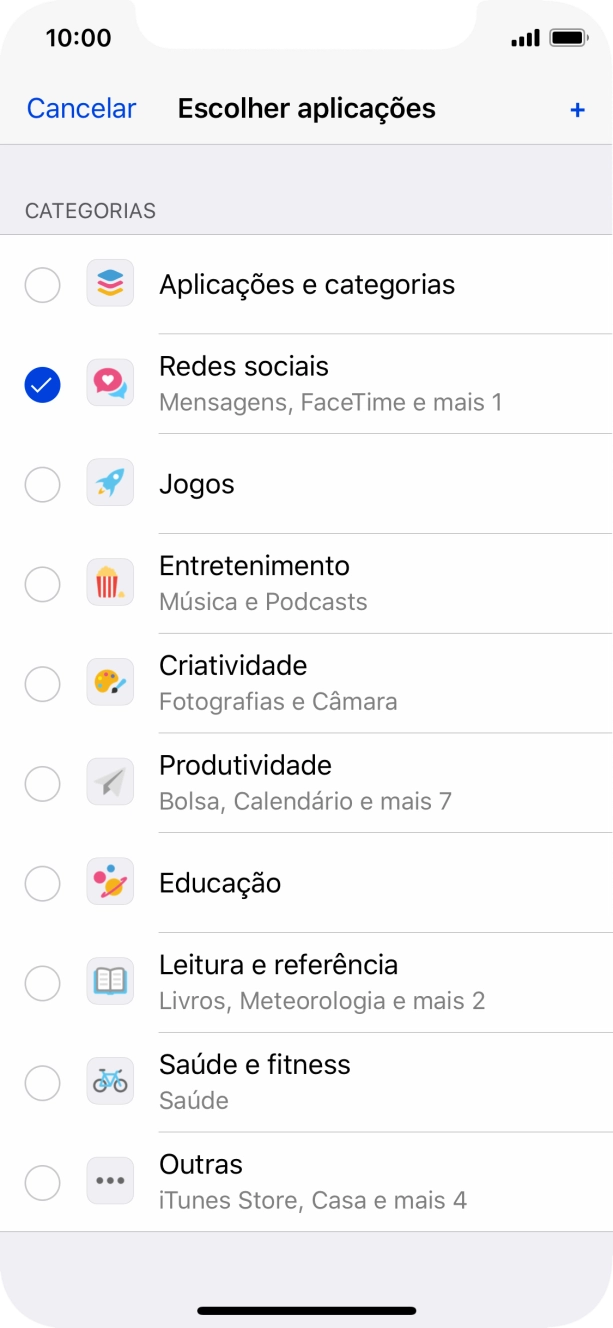
Task: Tap the ellipsis icon for Outras
Action: pos(110,1181)
